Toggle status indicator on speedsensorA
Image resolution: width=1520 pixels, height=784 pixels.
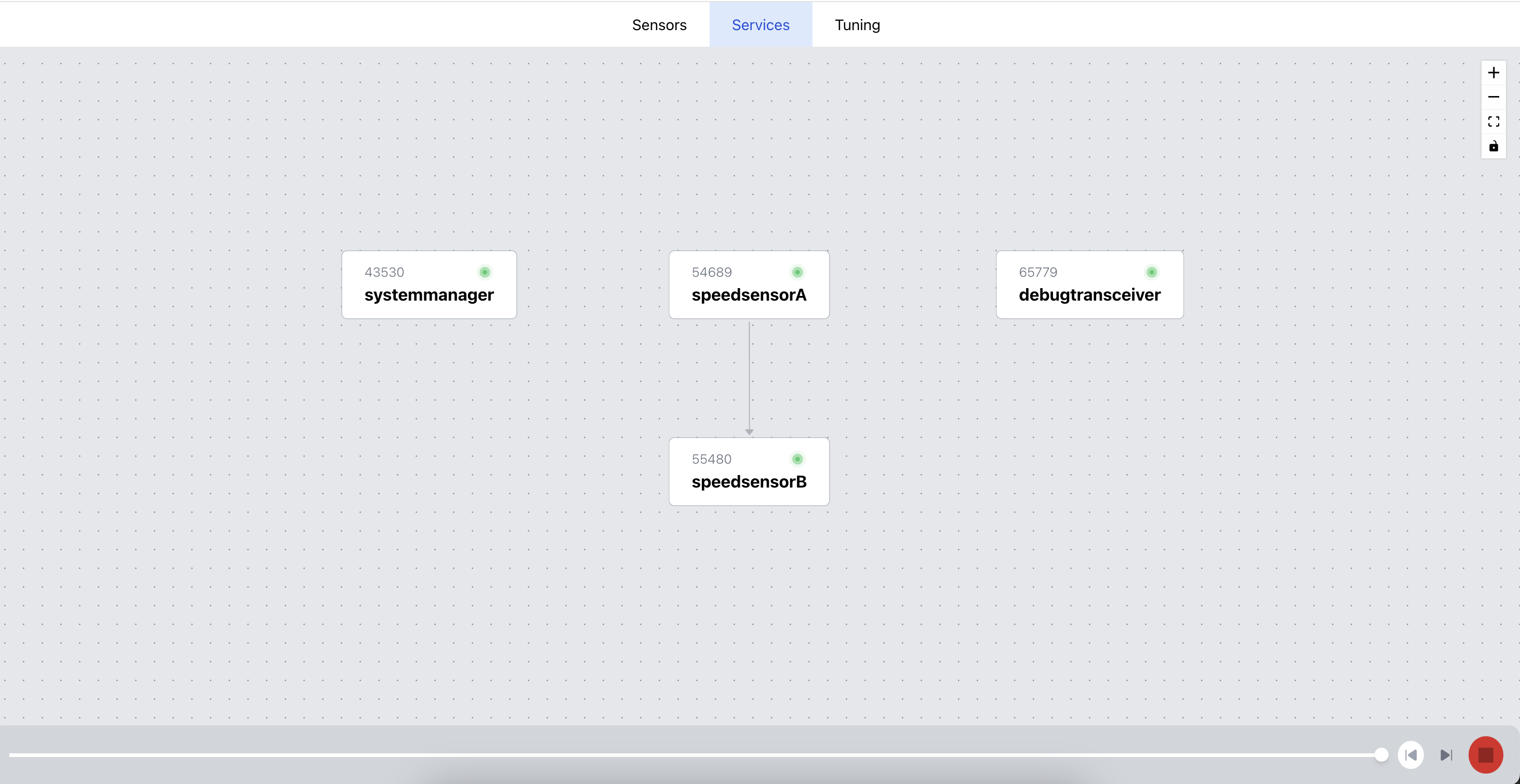click(x=798, y=272)
